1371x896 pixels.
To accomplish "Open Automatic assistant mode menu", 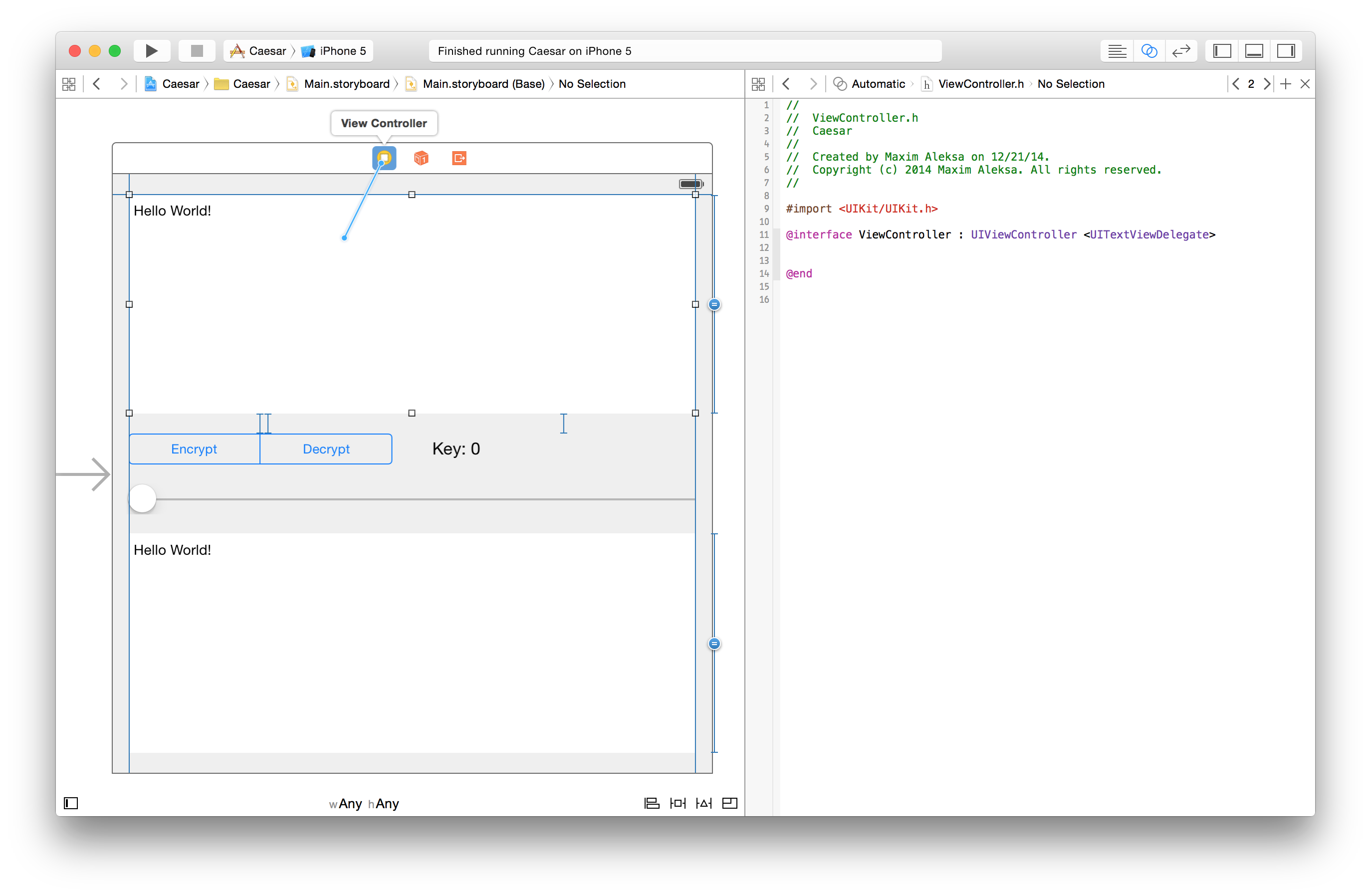I will point(869,84).
